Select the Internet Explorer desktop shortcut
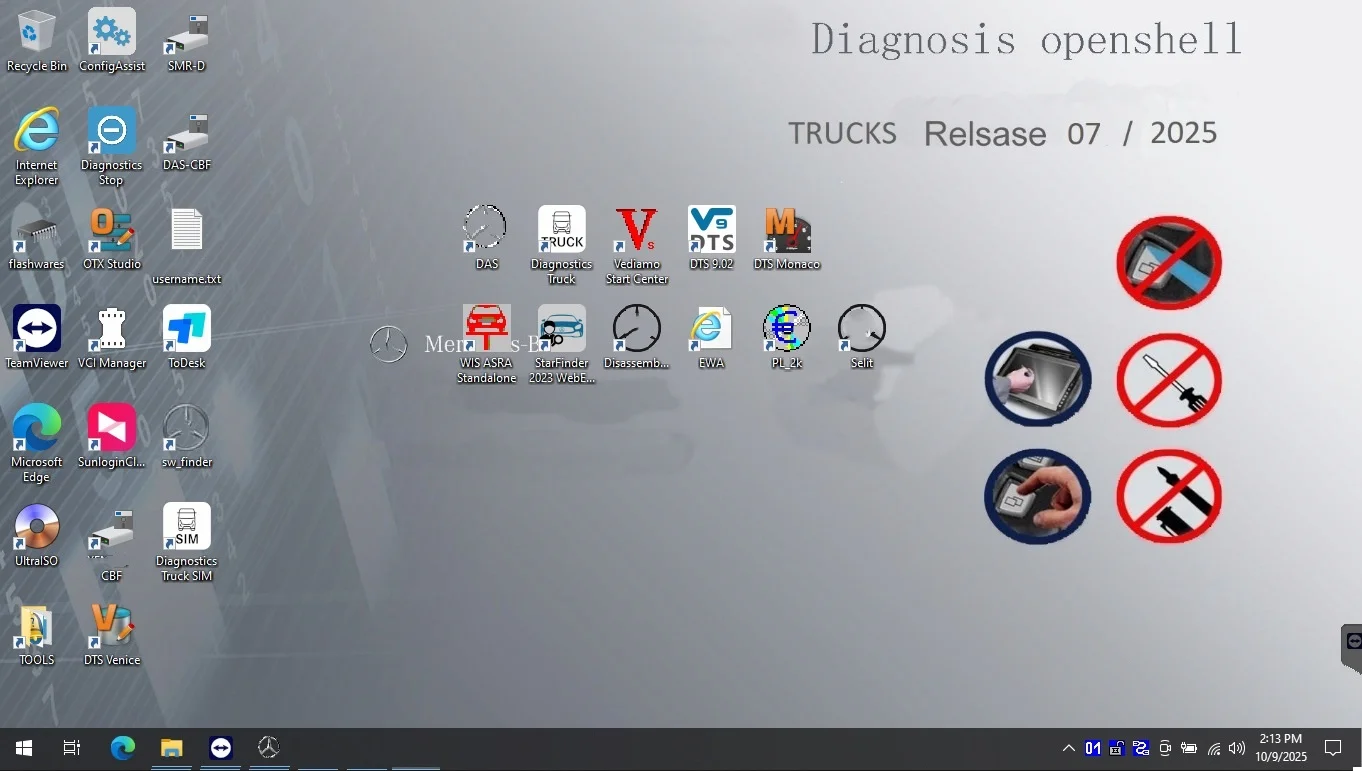The height and width of the screenshot is (771, 1362). tap(37, 147)
